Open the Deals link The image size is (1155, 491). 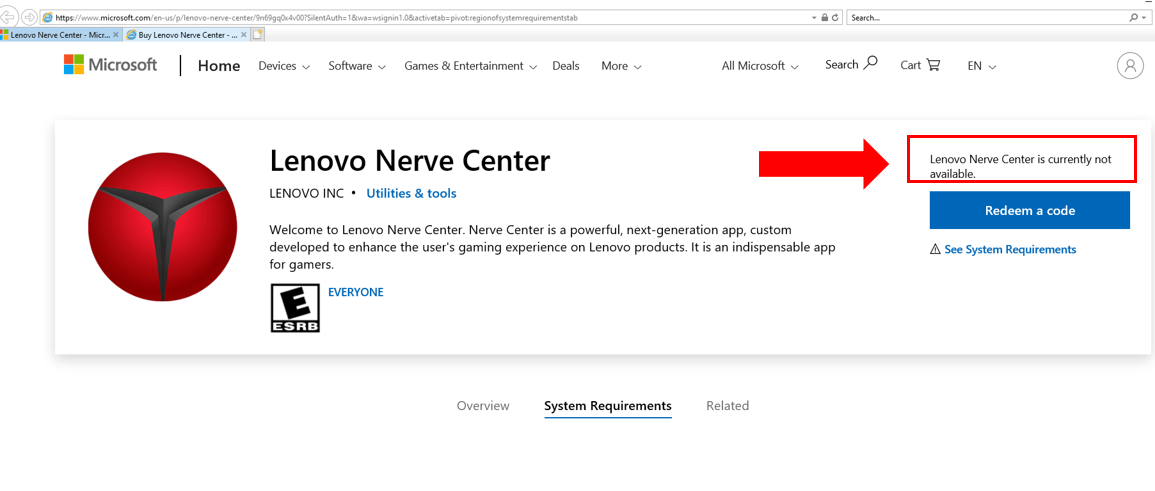[x=566, y=66]
